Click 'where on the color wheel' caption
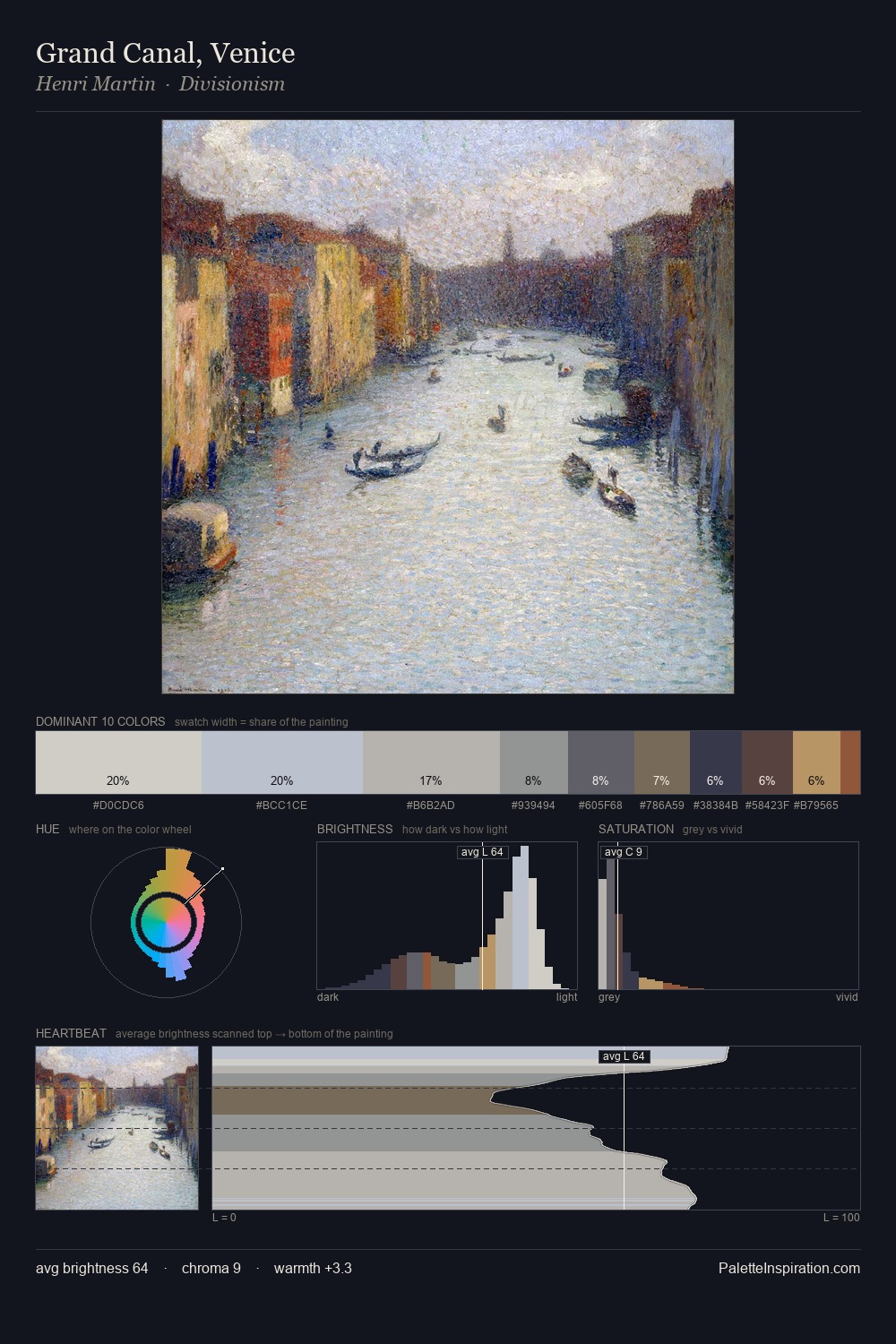896x1344 pixels. [130, 830]
